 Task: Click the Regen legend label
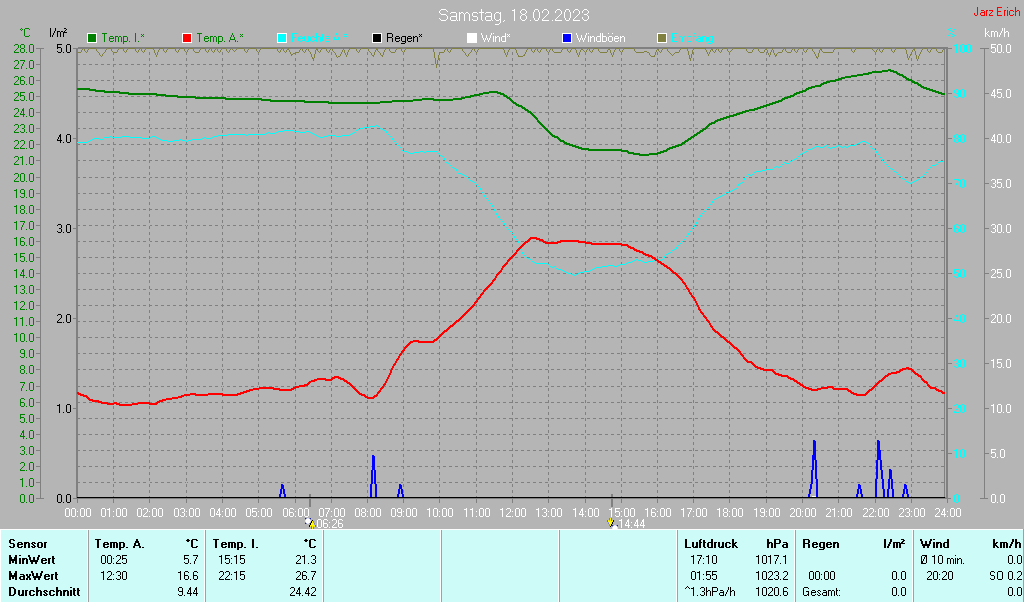point(404,38)
